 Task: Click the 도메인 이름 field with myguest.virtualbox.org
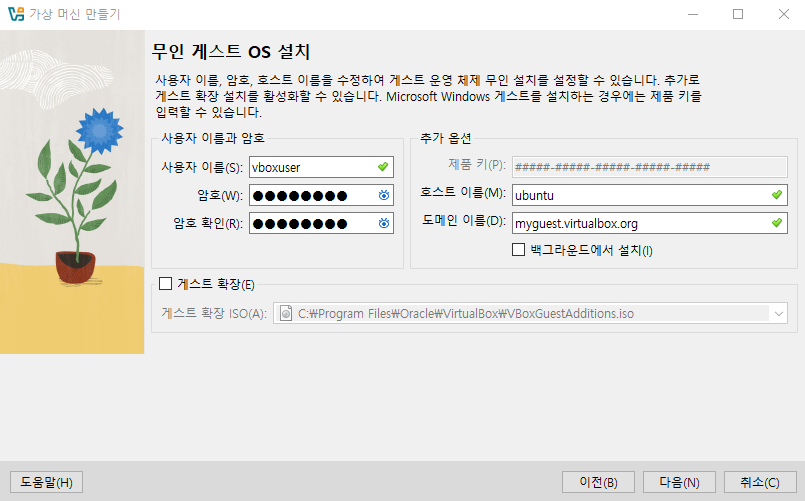click(649, 223)
